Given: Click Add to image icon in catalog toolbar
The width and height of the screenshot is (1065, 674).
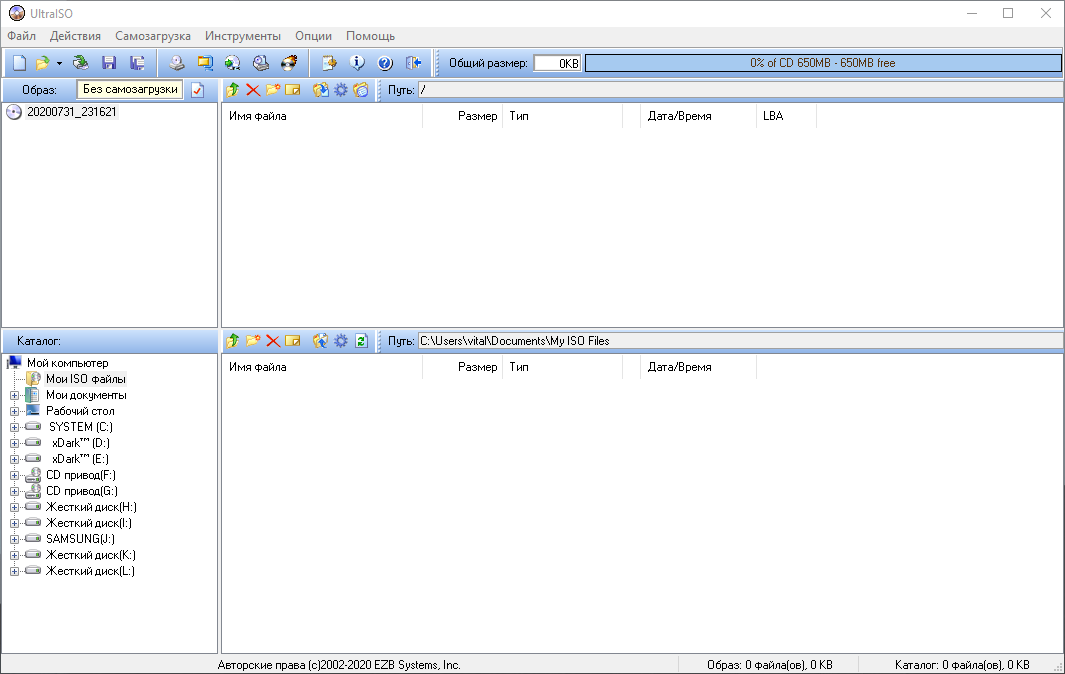Looking at the screenshot, I should [x=321, y=340].
